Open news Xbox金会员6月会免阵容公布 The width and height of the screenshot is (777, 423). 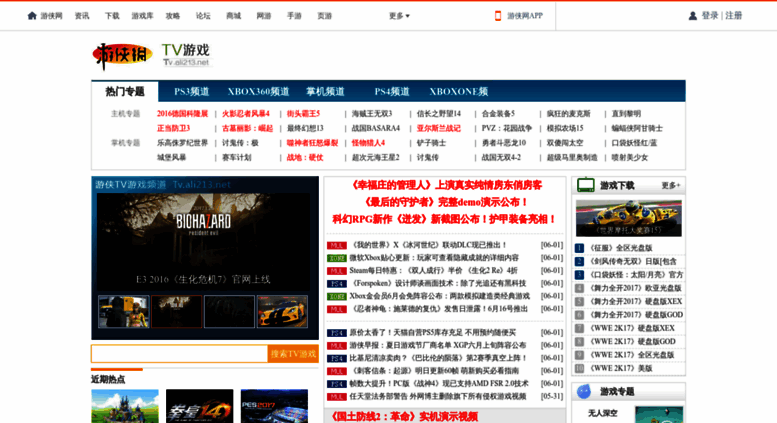(x=440, y=296)
